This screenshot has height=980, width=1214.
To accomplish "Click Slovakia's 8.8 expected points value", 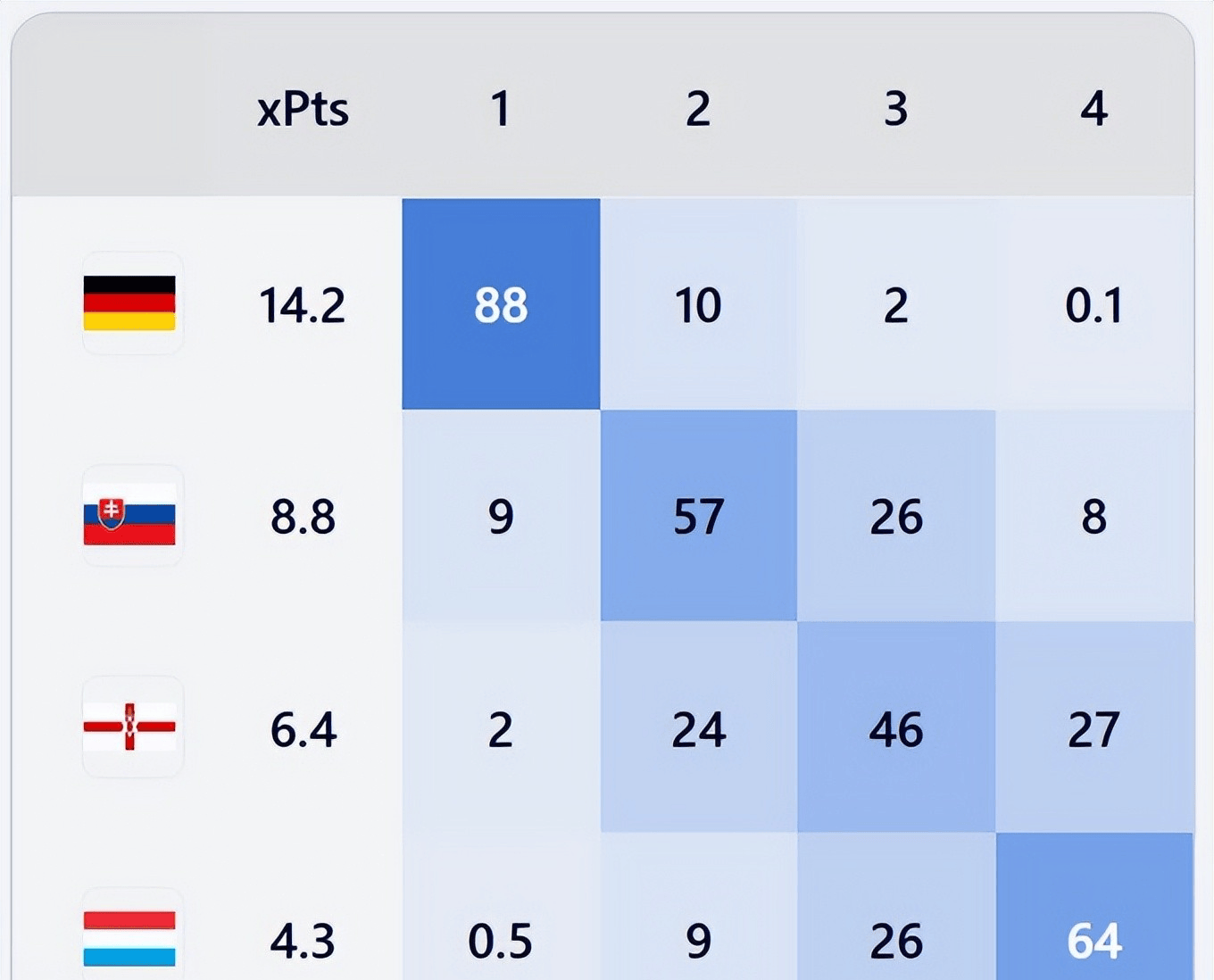I will tap(303, 517).
